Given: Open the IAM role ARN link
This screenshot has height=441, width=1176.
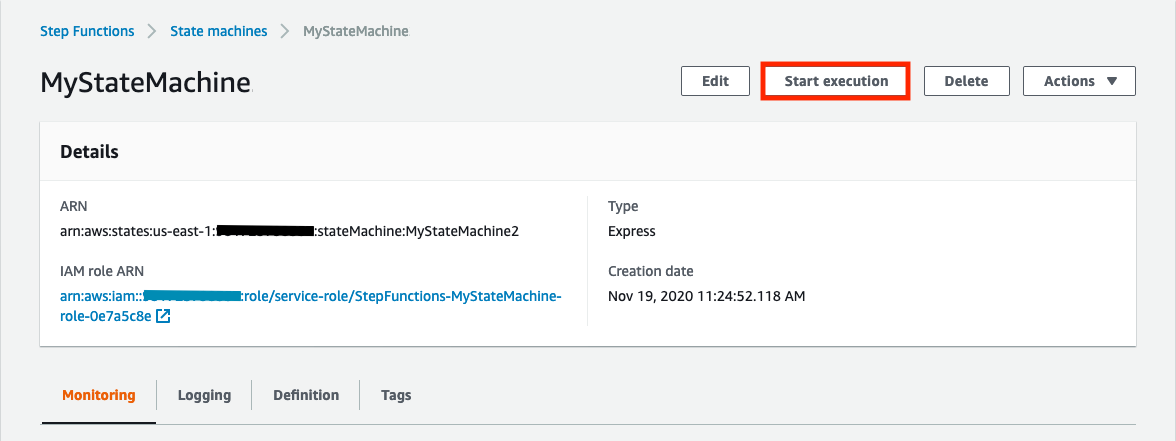Looking at the screenshot, I should click(x=310, y=296).
